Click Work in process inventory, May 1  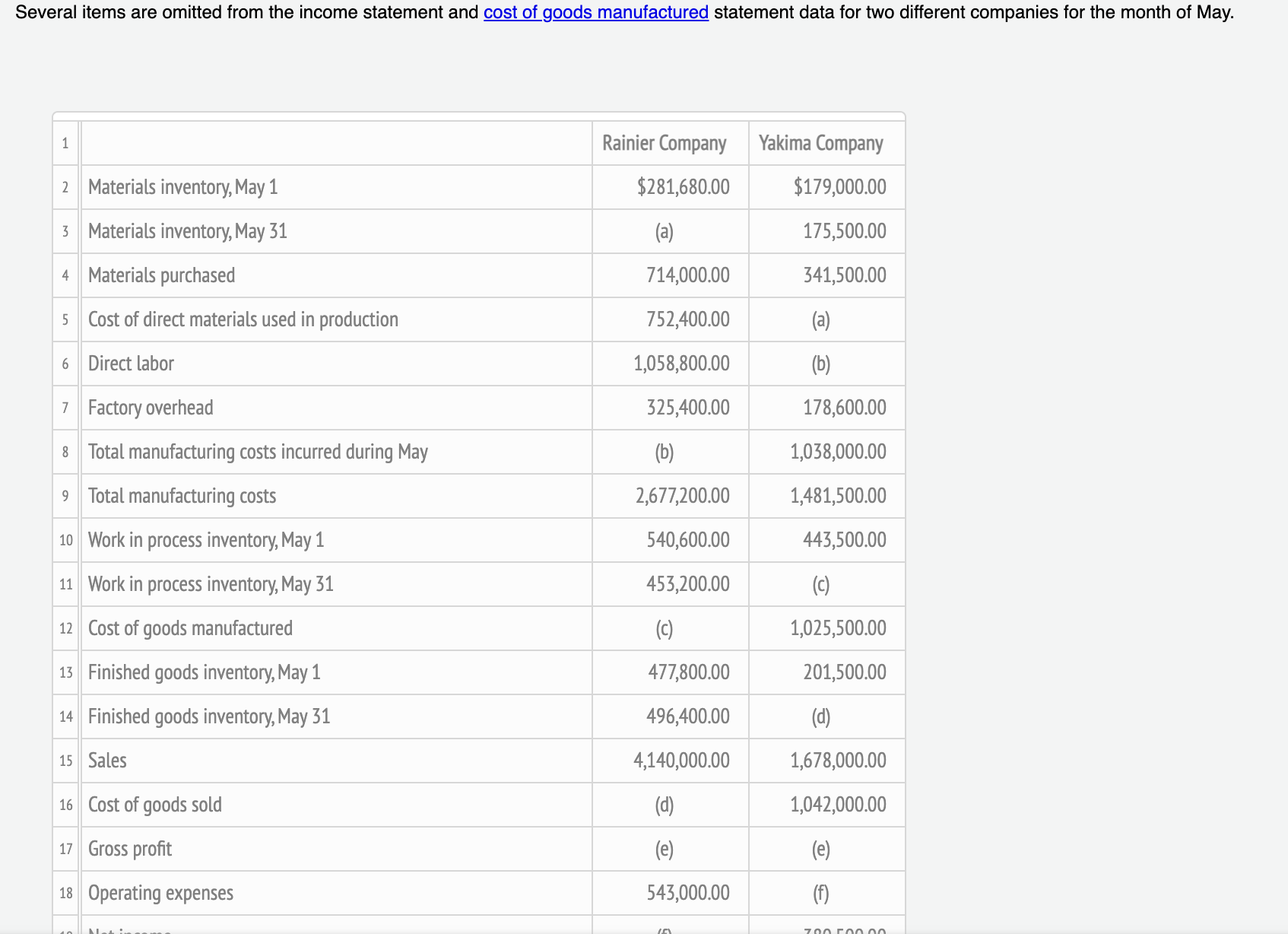[x=206, y=540]
